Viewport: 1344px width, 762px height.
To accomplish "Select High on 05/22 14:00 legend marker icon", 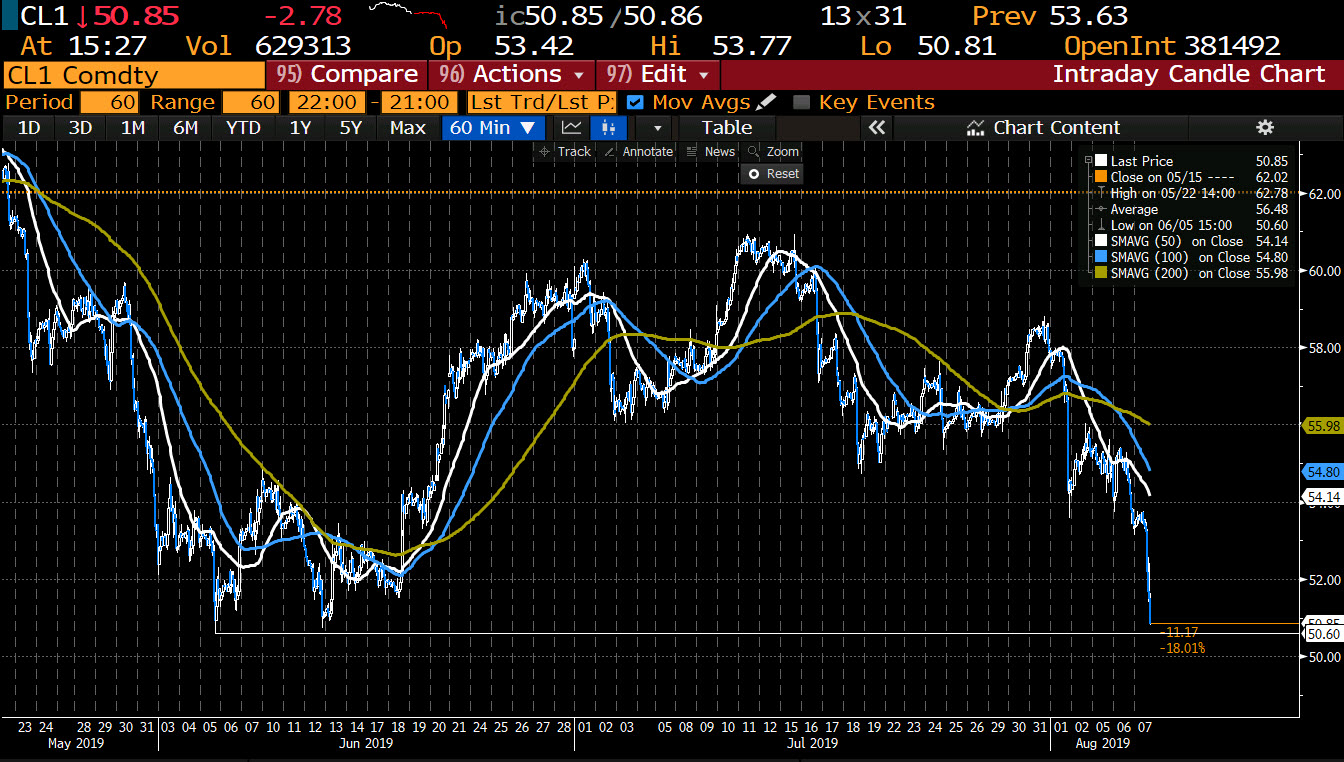I will pyautogui.click(x=1101, y=193).
